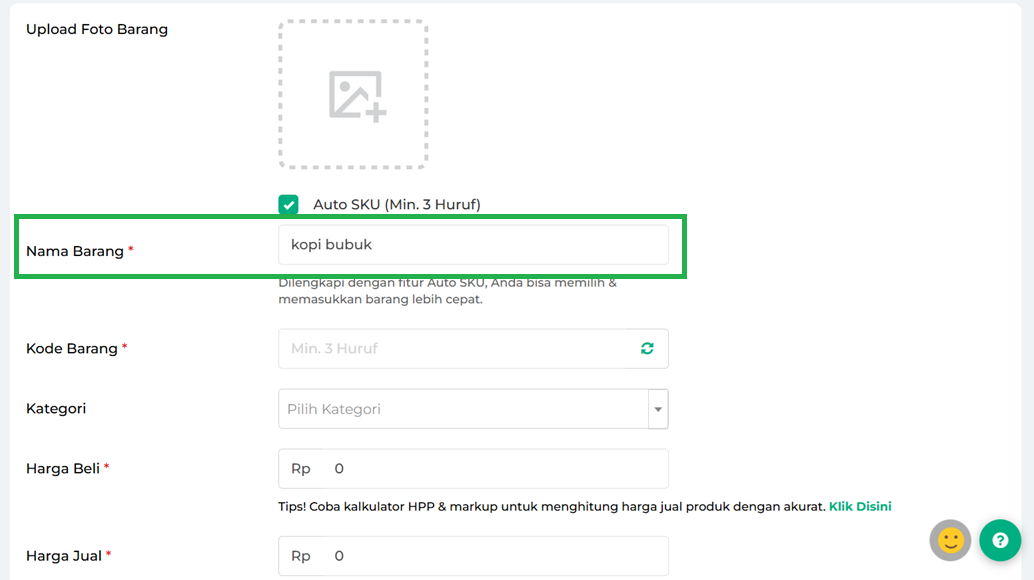Viewport: 1034px width, 580px height.
Task: Click the Nama Barang field label
Action: tap(75, 251)
